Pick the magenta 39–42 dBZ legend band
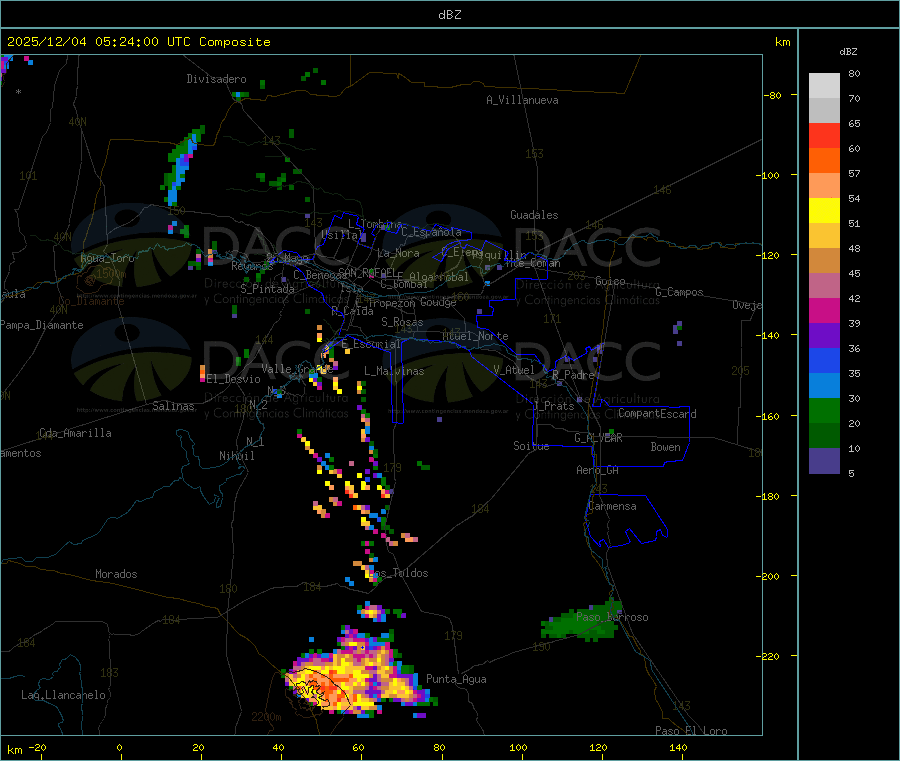Image resolution: width=900 pixels, height=761 pixels. (x=824, y=310)
